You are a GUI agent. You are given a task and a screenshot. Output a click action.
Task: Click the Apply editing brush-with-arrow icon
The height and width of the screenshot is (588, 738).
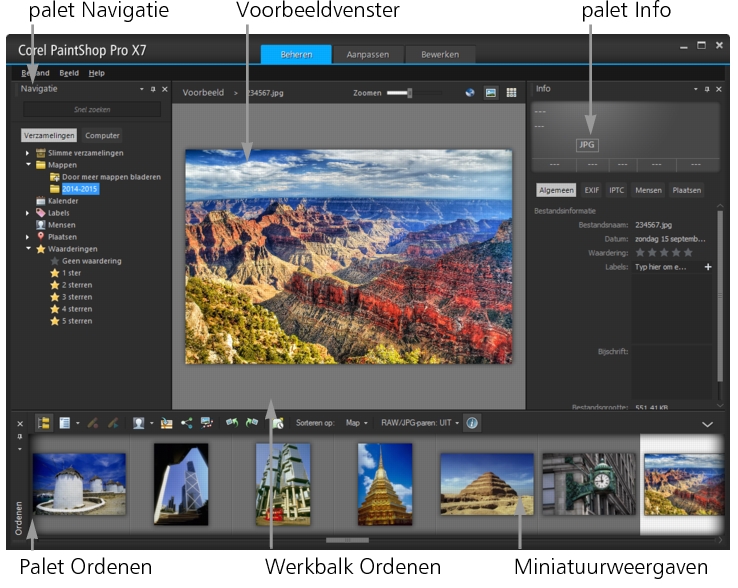(113, 423)
